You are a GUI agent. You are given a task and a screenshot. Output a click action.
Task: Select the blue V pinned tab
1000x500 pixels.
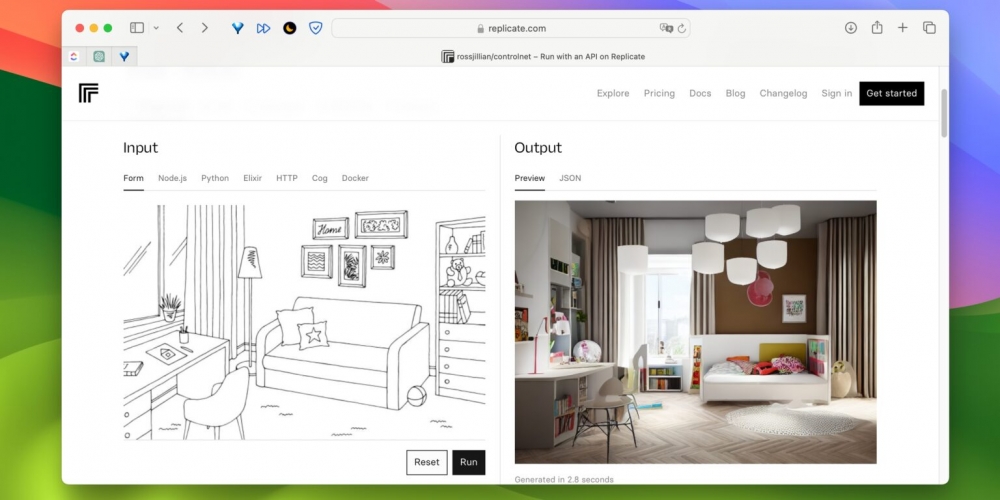click(124, 57)
